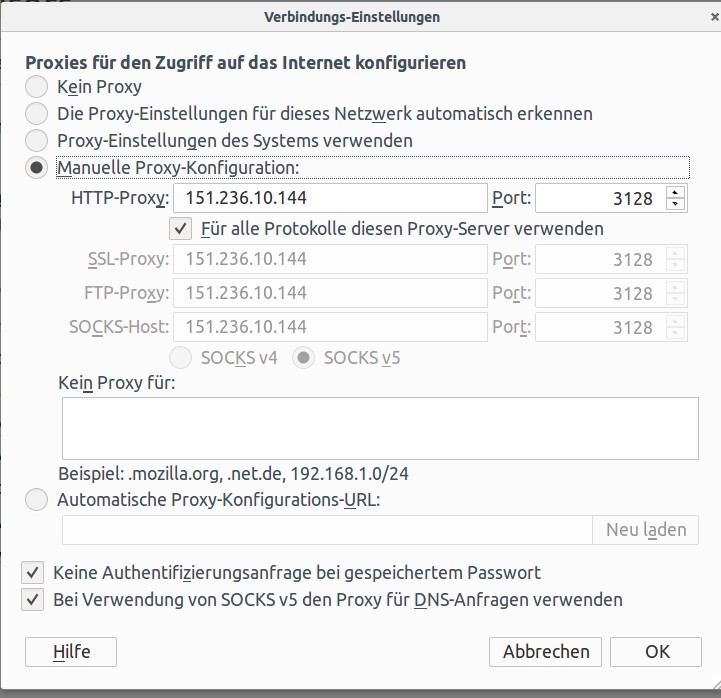Increase HTTP proxy port with up arrow
721x698 pixels.
pyautogui.click(x=675, y=192)
